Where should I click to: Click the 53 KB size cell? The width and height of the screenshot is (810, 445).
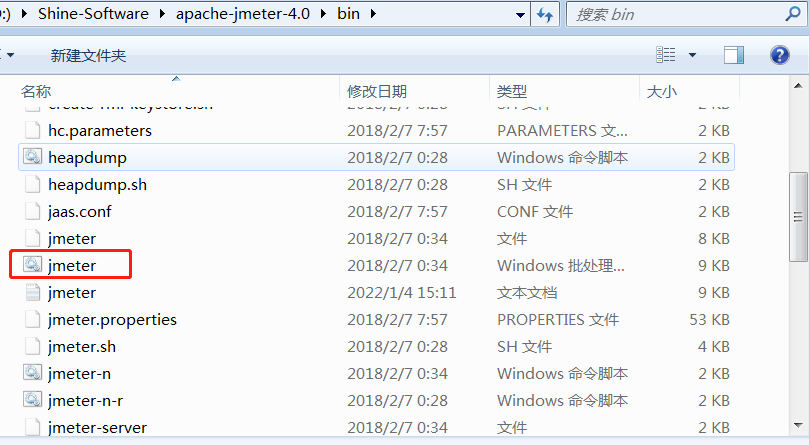(709, 319)
